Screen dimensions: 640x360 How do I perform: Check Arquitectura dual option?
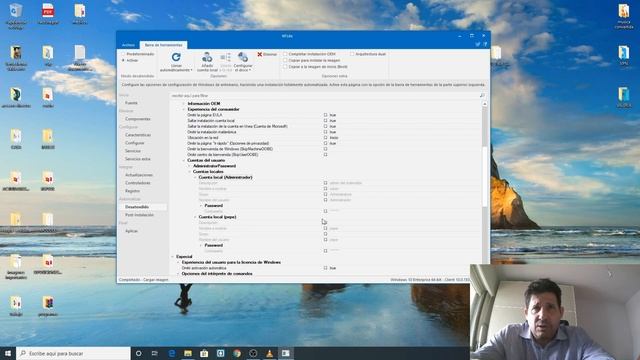point(352,54)
